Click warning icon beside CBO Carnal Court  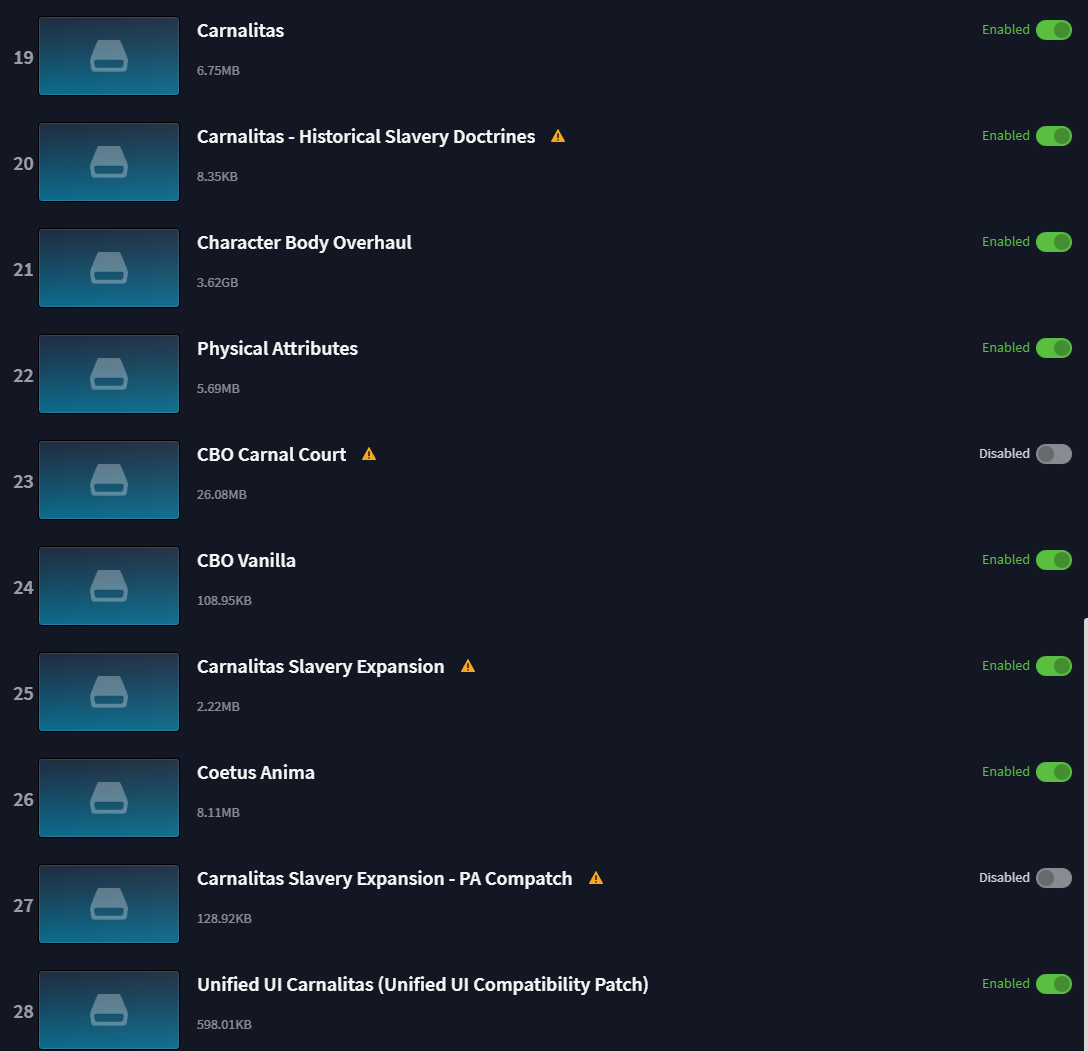[x=369, y=454]
